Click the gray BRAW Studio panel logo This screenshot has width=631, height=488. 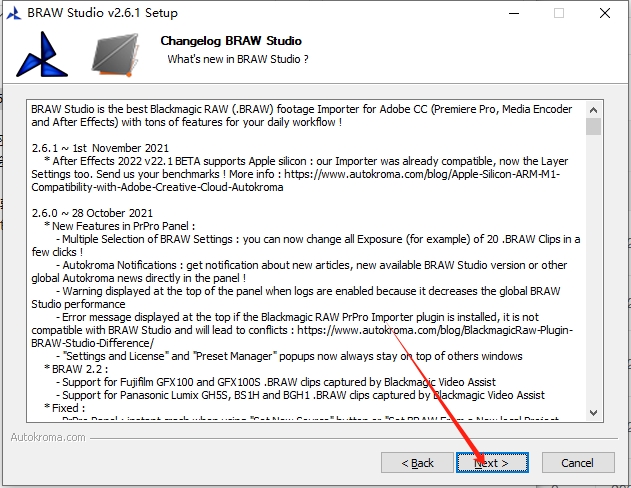point(115,55)
